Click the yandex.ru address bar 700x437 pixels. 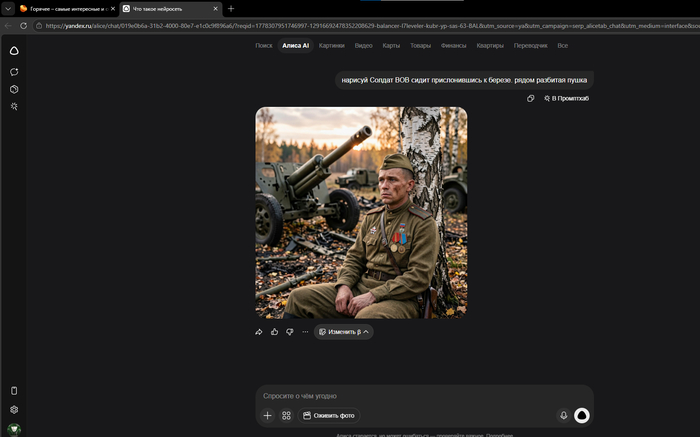[371, 26]
